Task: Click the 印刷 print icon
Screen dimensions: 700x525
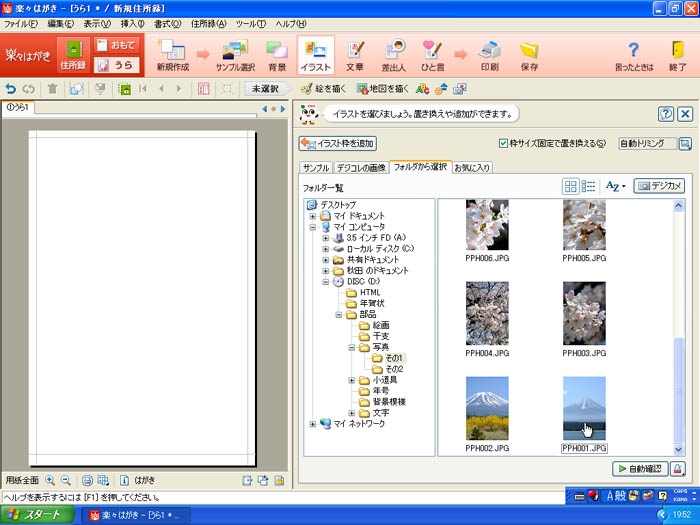Action: 489,54
